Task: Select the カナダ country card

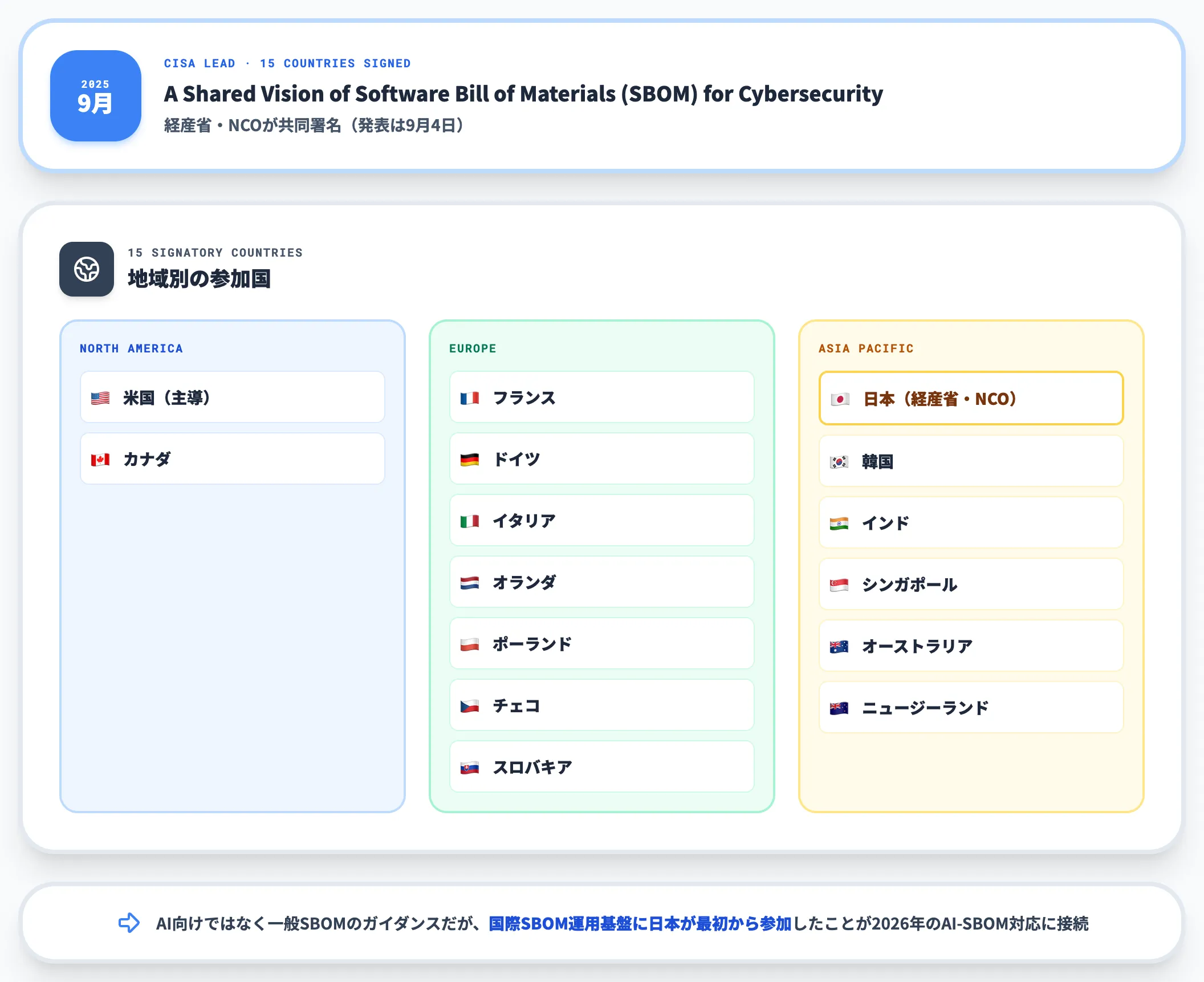Action: coord(233,458)
